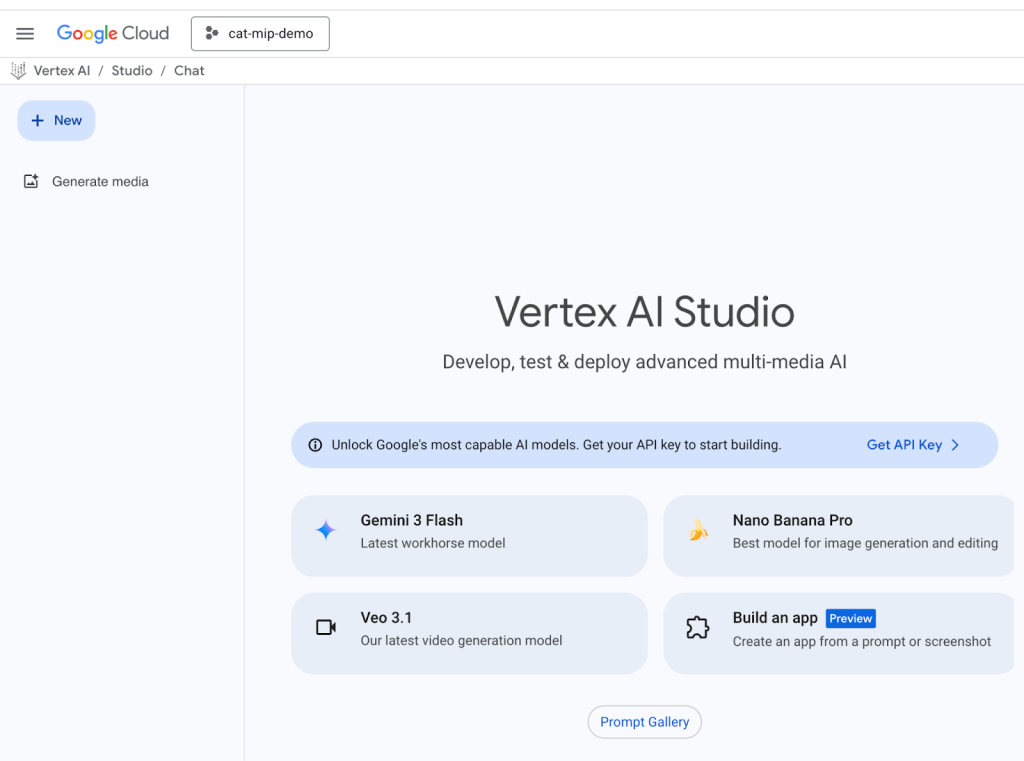Viewport: 1024px width, 761px height.
Task: Click the Build an app puzzle icon
Action: coord(698,628)
